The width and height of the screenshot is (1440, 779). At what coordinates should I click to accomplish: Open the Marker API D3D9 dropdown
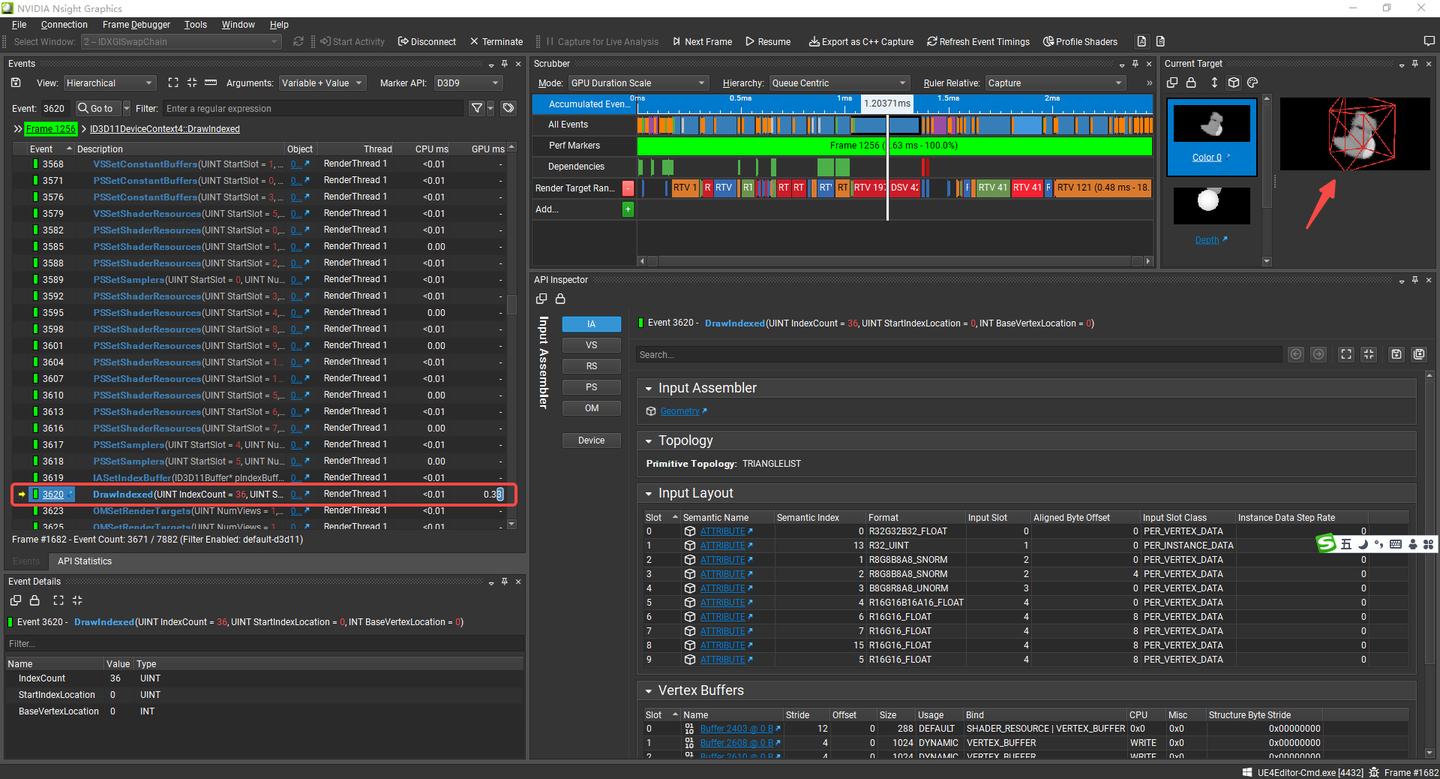click(467, 83)
